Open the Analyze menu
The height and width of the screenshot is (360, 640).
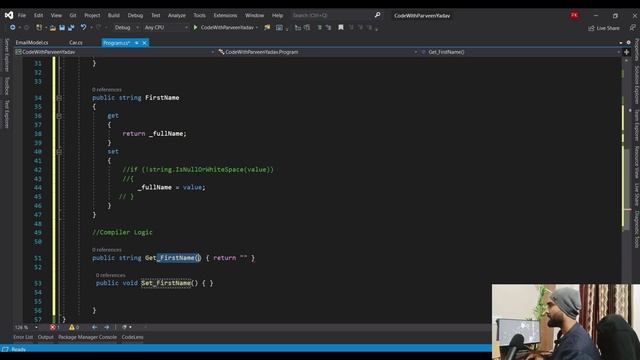[x=177, y=15]
